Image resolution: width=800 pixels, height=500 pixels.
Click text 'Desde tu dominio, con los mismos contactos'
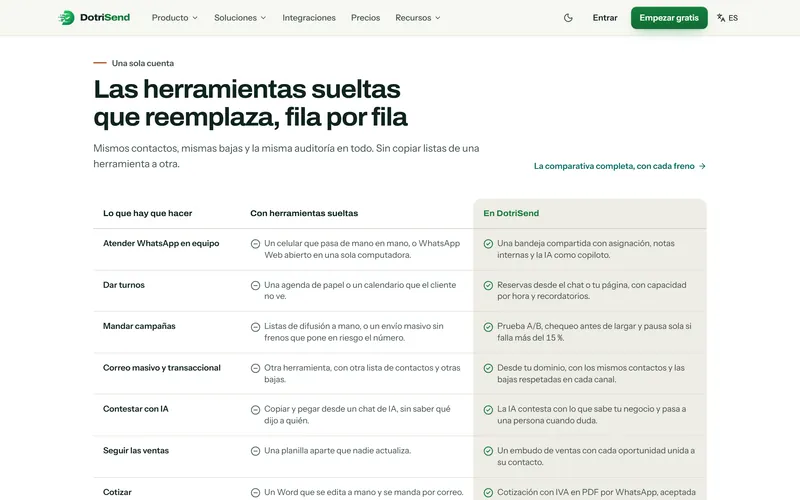(x=591, y=373)
